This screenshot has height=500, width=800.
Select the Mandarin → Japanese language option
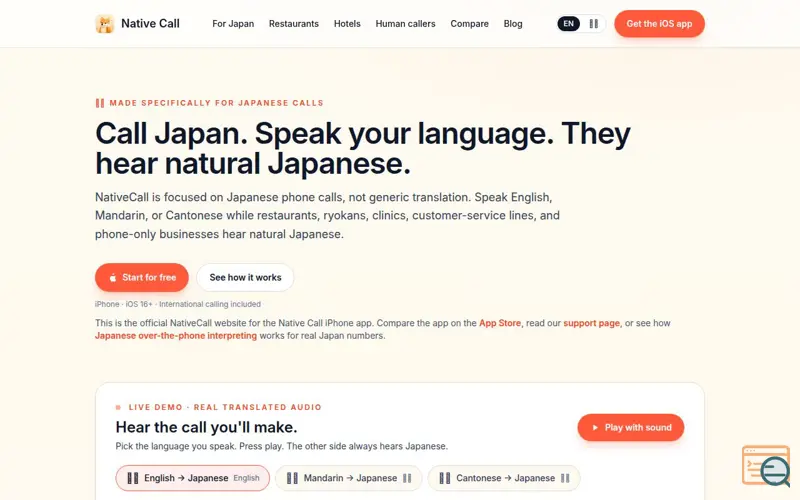pos(349,478)
